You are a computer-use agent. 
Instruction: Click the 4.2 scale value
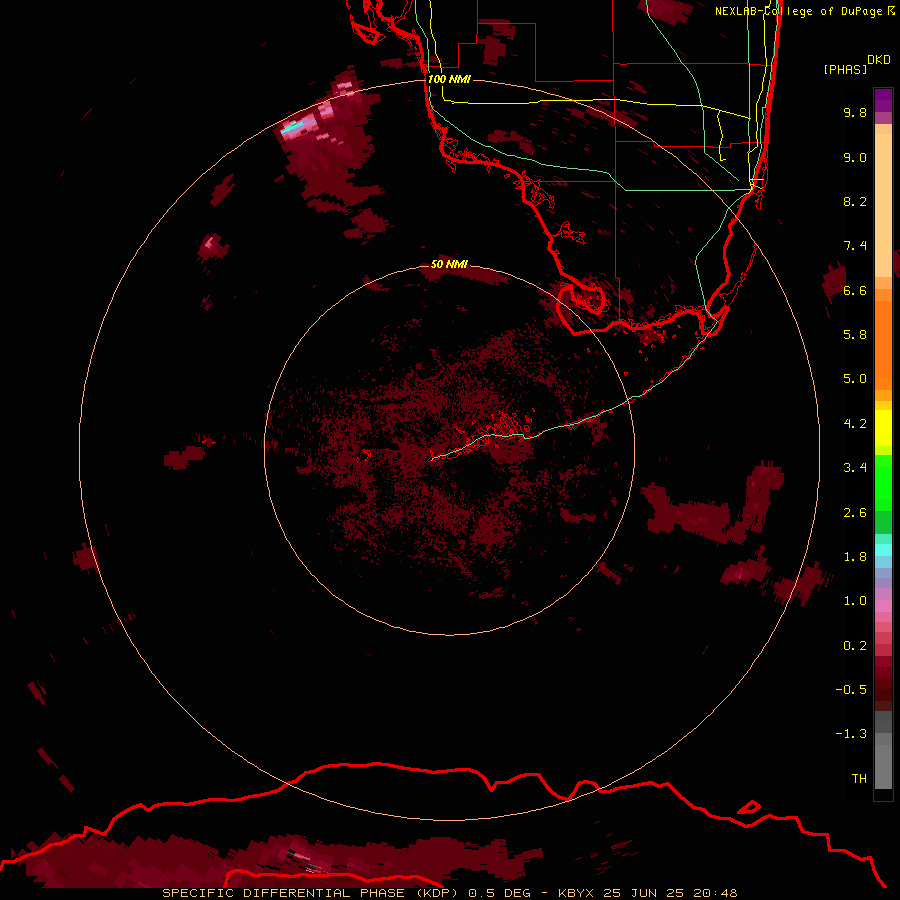click(855, 424)
